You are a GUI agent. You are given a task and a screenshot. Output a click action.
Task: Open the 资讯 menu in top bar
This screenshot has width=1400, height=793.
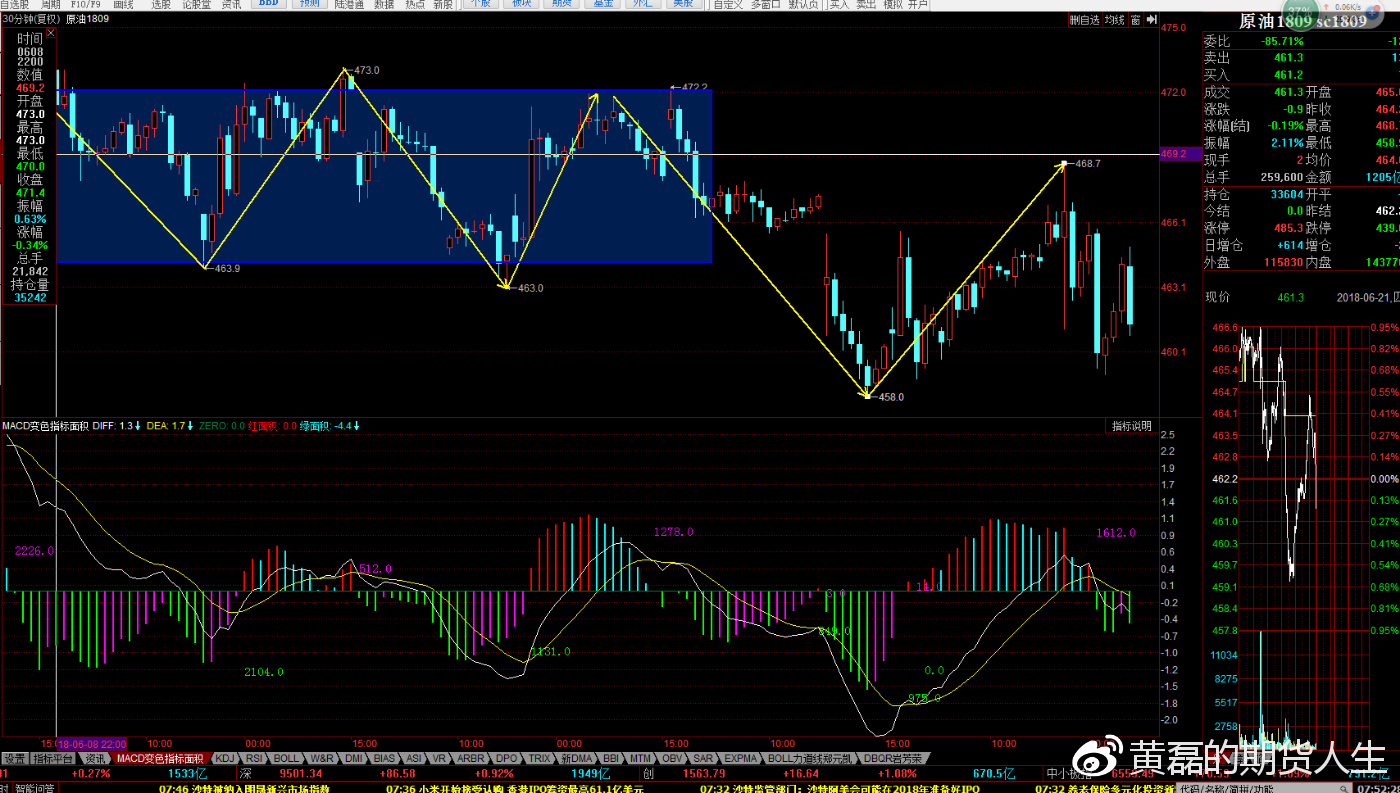tap(231, 4)
